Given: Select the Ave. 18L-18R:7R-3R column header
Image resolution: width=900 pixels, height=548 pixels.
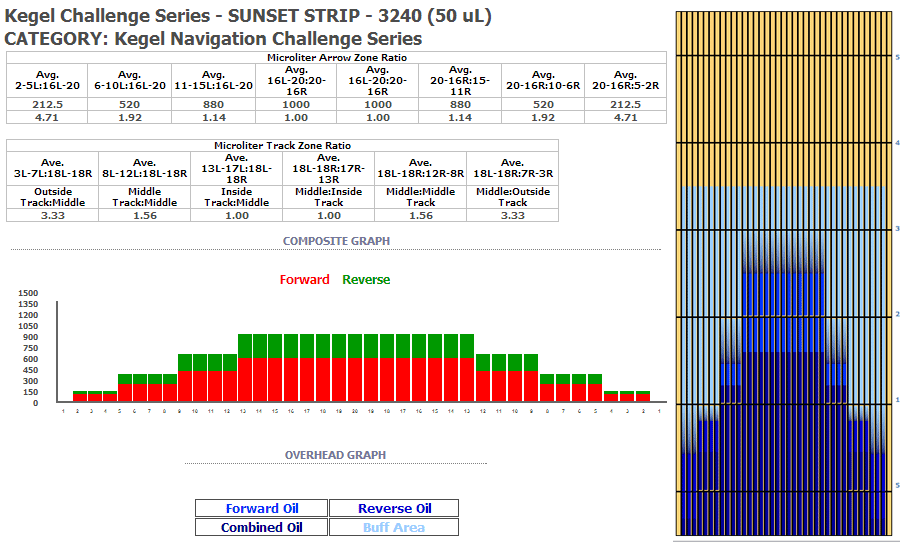Looking at the screenshot, I should coord(513,168).
